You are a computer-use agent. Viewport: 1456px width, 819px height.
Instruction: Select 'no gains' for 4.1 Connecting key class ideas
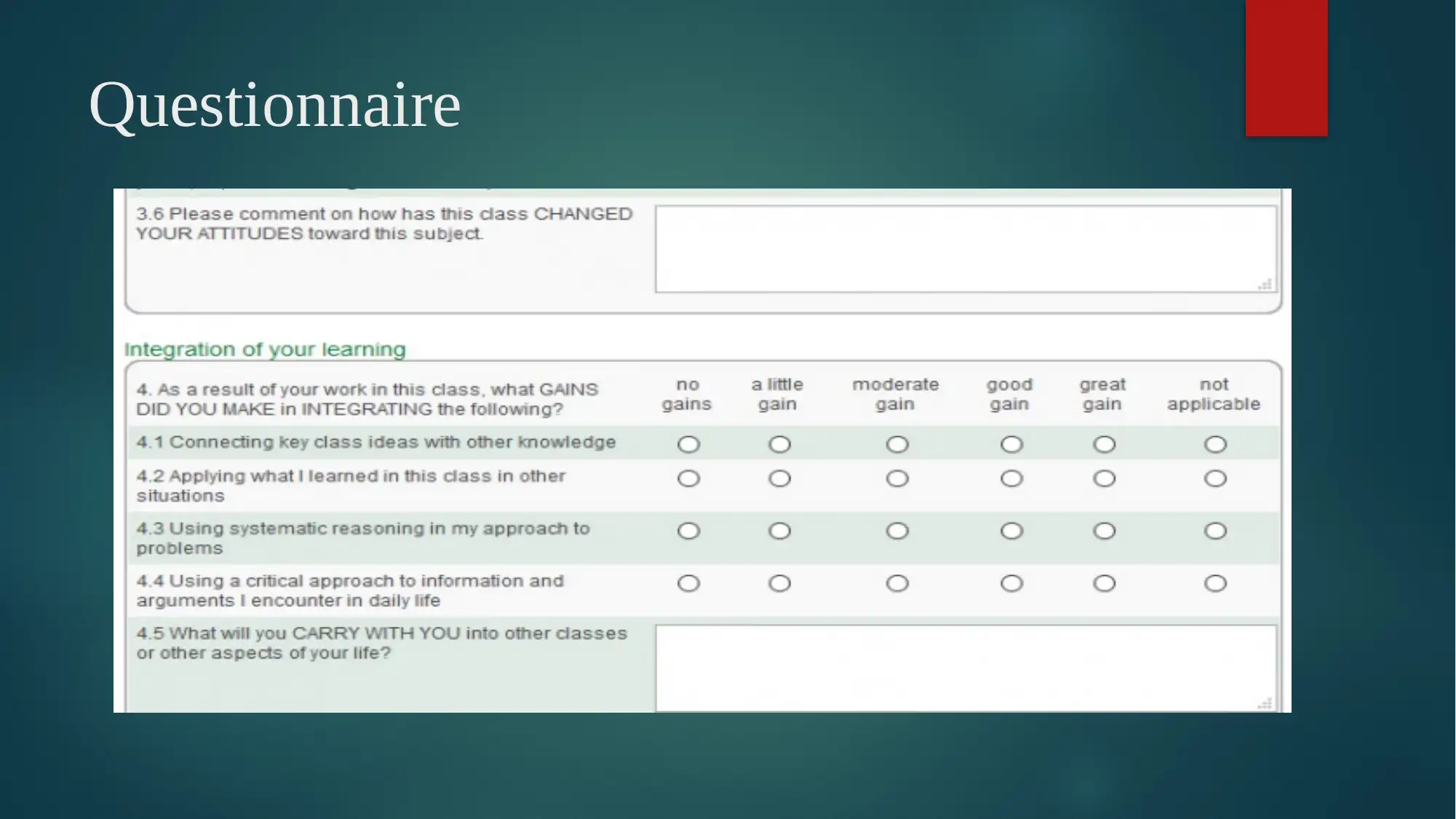pyautogui.click(x=688, y=444)
